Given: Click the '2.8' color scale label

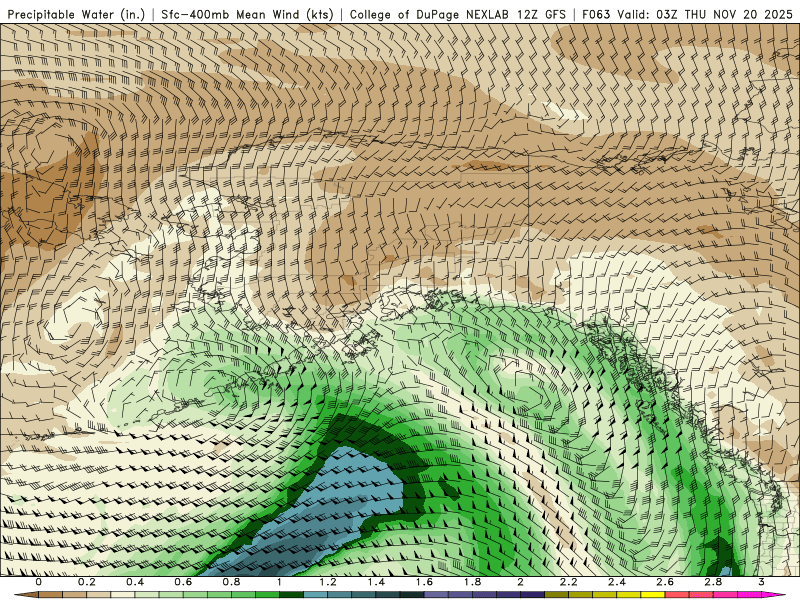Looking at the screenshot, I should (713, 582).
